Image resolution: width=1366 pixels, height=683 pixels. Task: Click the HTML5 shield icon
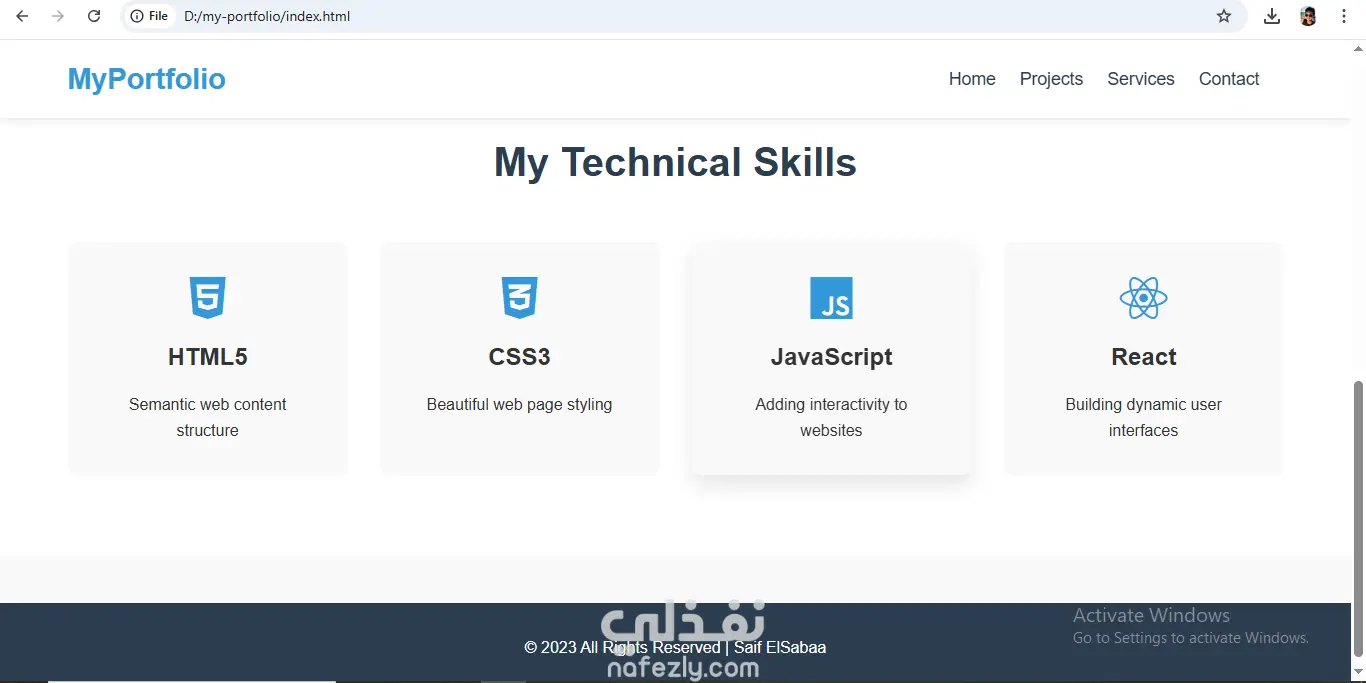pos(208,298)
